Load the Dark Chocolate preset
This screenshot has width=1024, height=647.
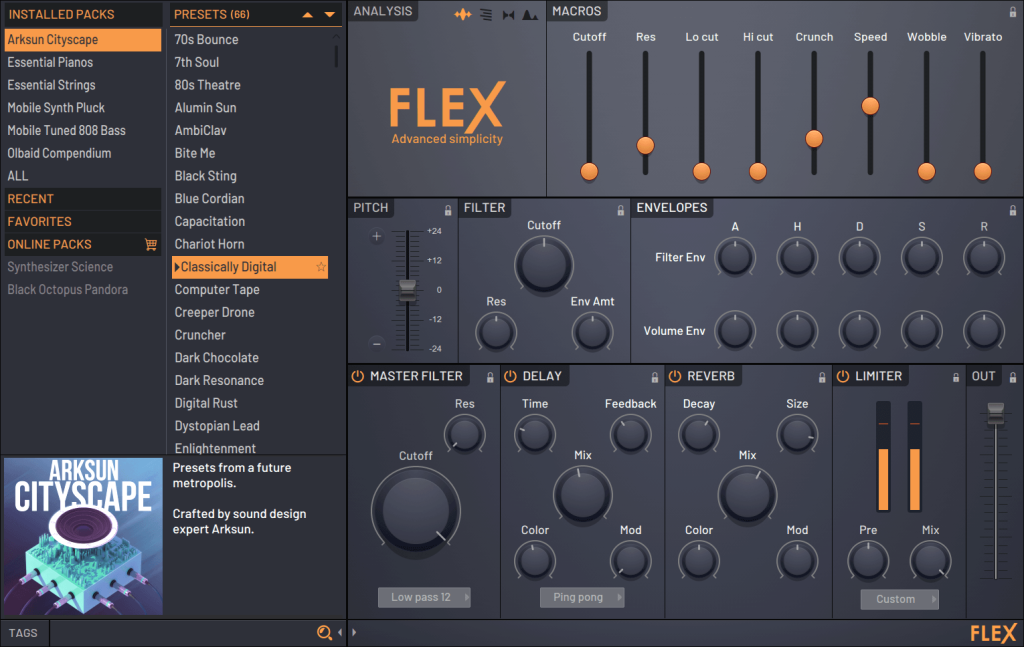(217, 358)
